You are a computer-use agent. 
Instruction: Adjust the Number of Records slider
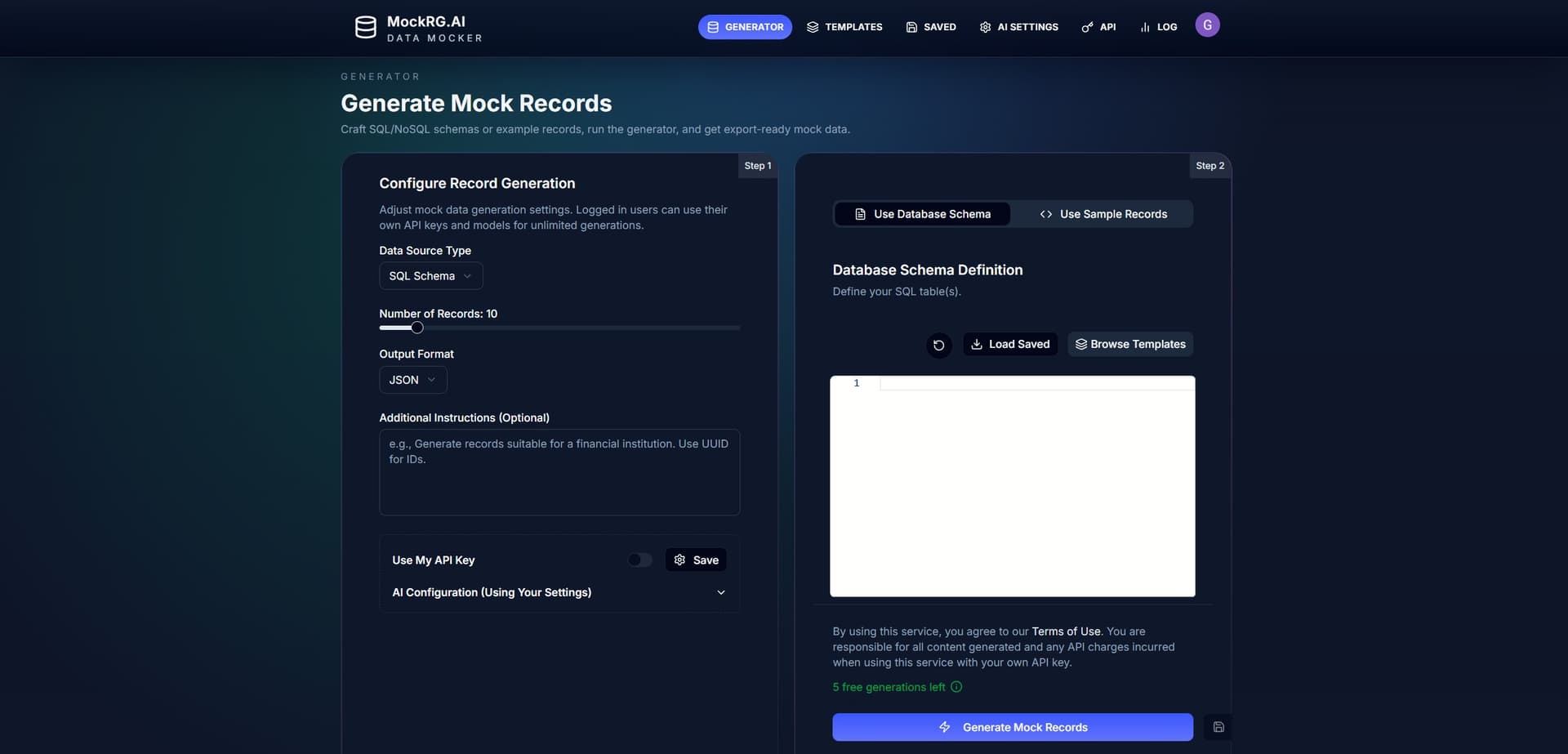(416, 327)
